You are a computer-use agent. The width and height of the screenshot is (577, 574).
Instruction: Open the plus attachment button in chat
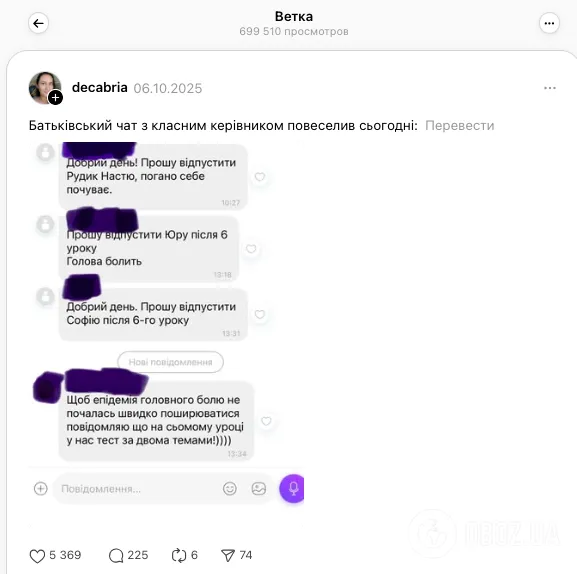40,489
